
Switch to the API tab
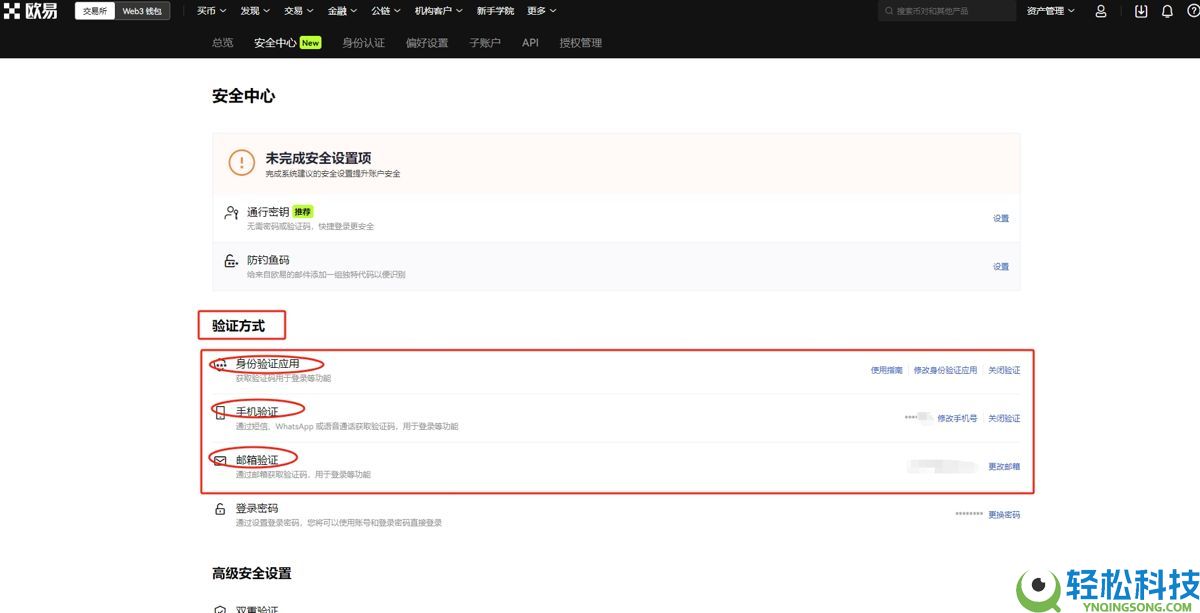pyautogui.click(x=530, y=43)
